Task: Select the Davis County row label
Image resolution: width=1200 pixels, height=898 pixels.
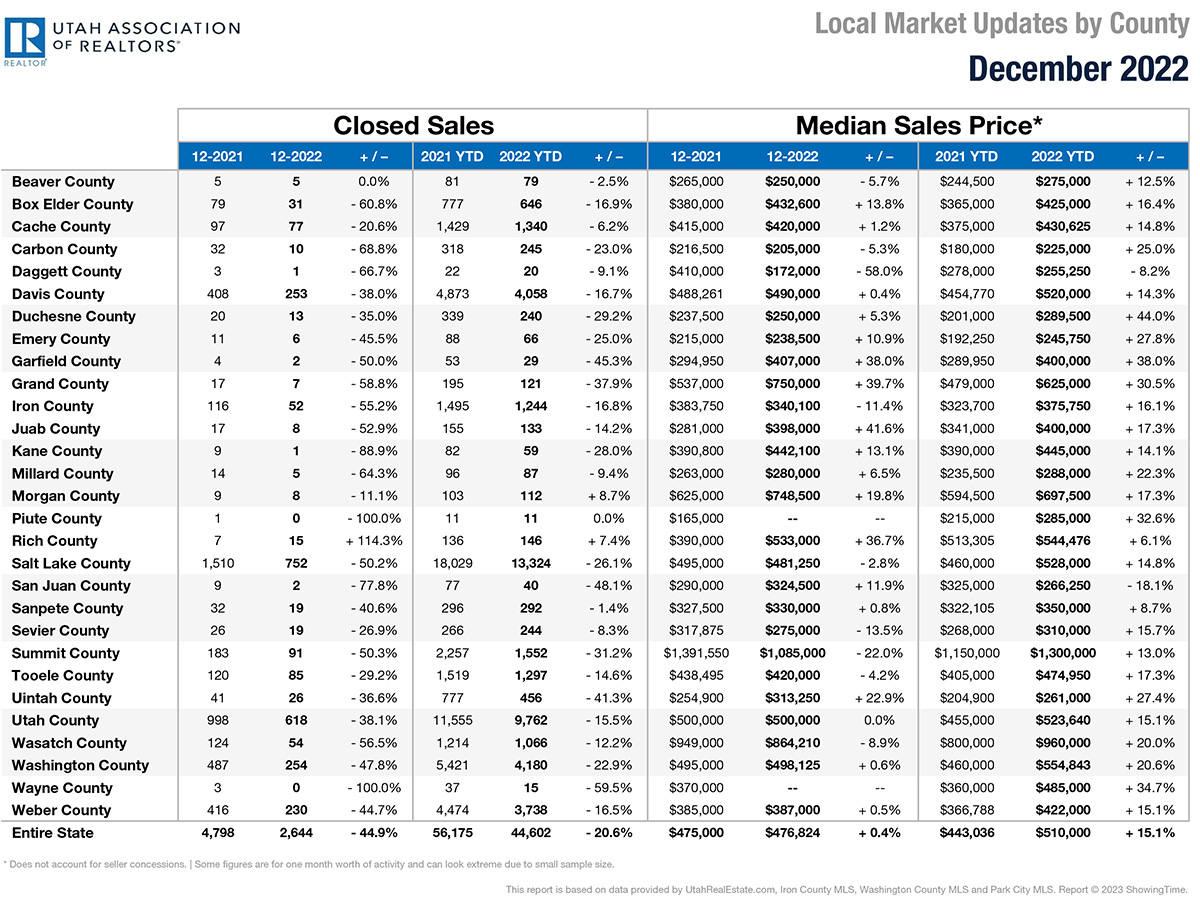Action: coord(59,294)
